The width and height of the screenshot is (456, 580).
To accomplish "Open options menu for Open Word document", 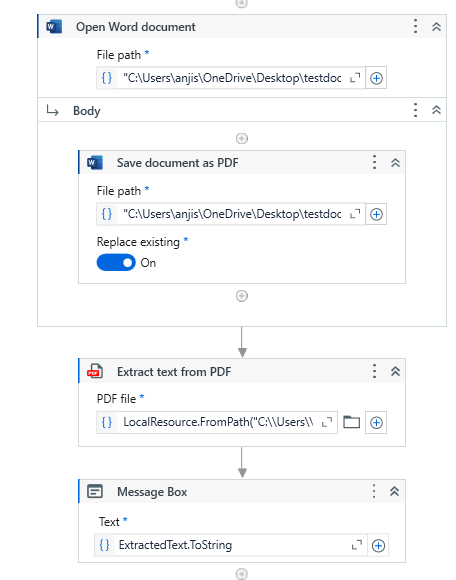I will click(x=415, y=27).
